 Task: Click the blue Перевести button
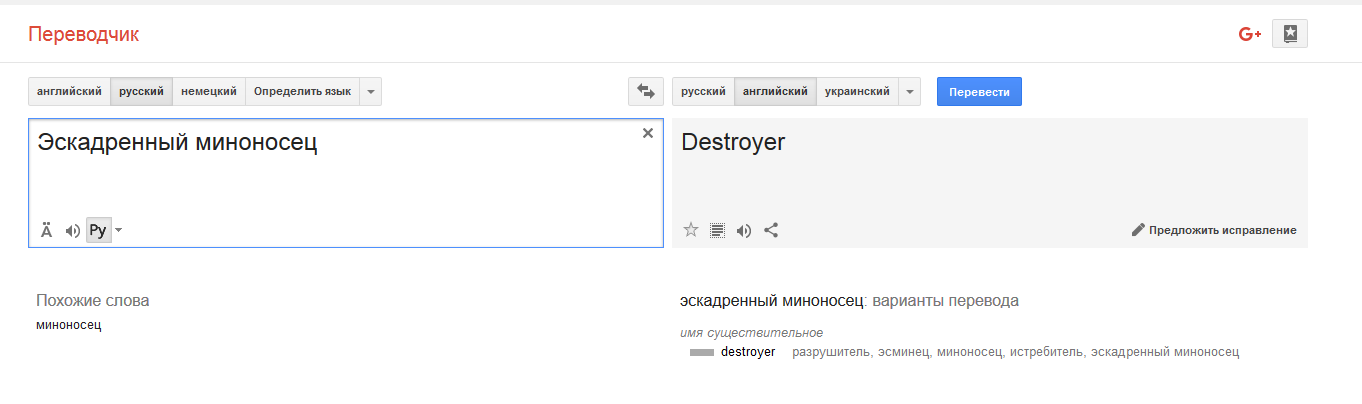tap(979, 91)
